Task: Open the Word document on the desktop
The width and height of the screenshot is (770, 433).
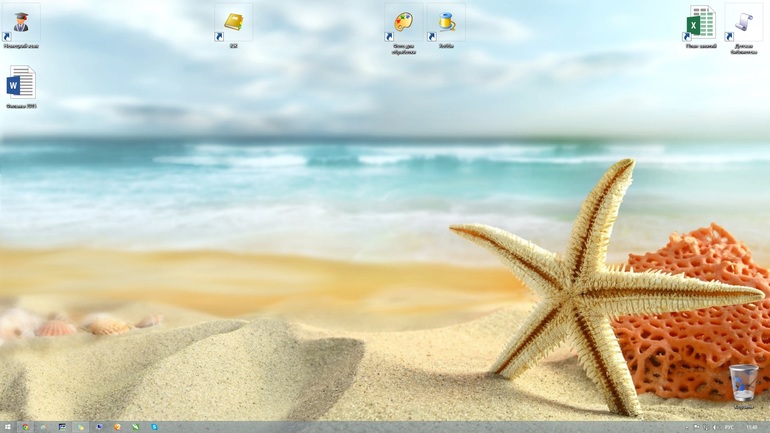Action: coord(21,87)
